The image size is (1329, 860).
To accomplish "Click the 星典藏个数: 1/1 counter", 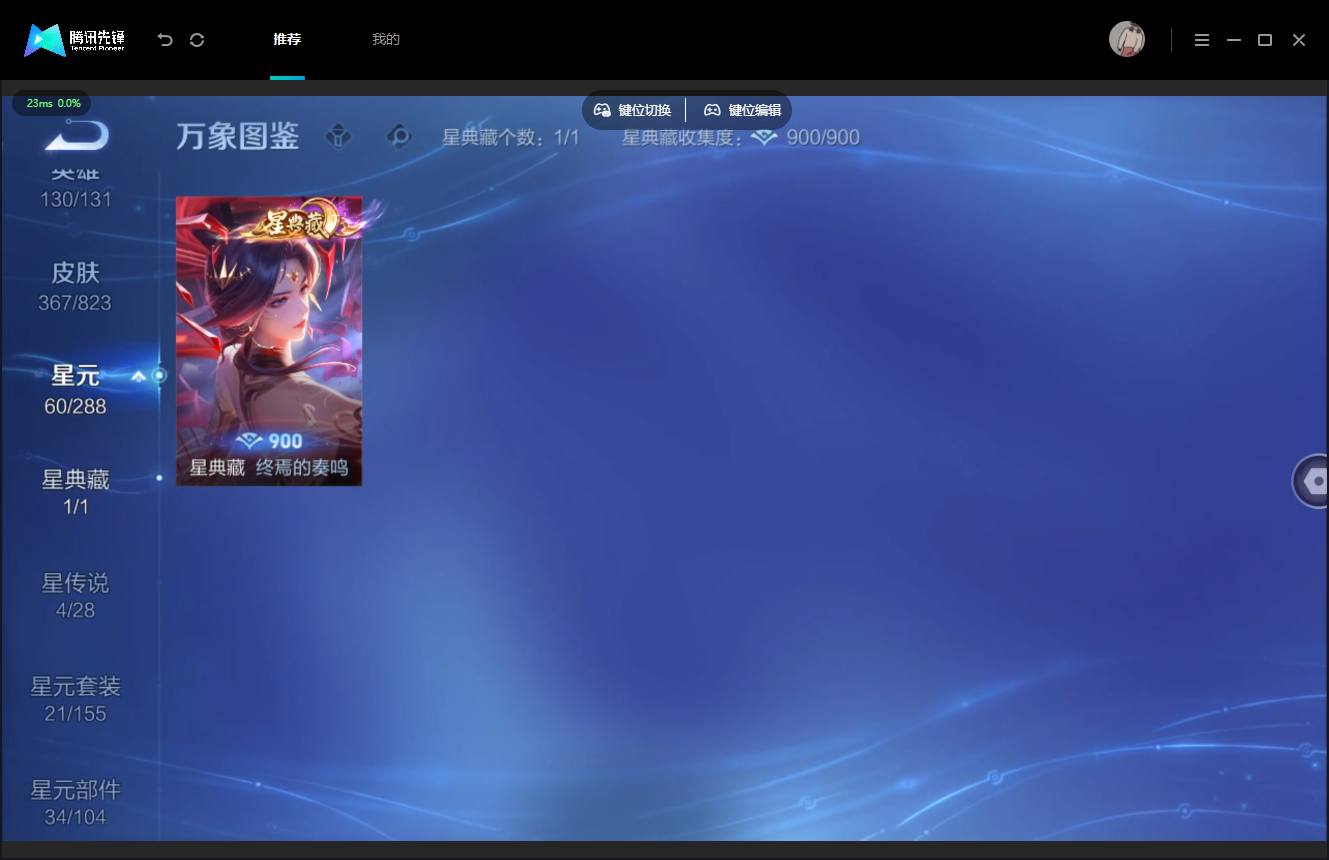I will (511, 137).
